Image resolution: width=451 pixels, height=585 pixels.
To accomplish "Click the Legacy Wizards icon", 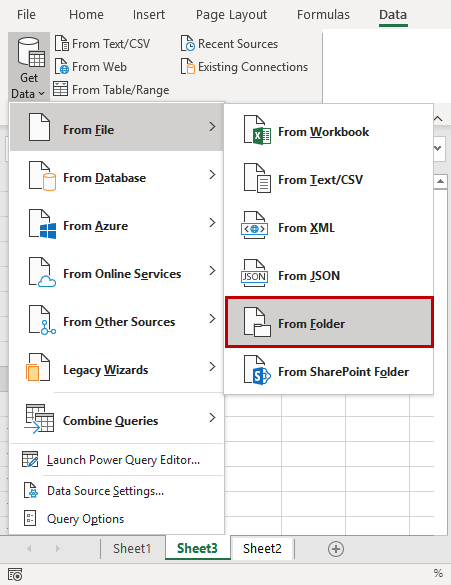I will [38, 367].
